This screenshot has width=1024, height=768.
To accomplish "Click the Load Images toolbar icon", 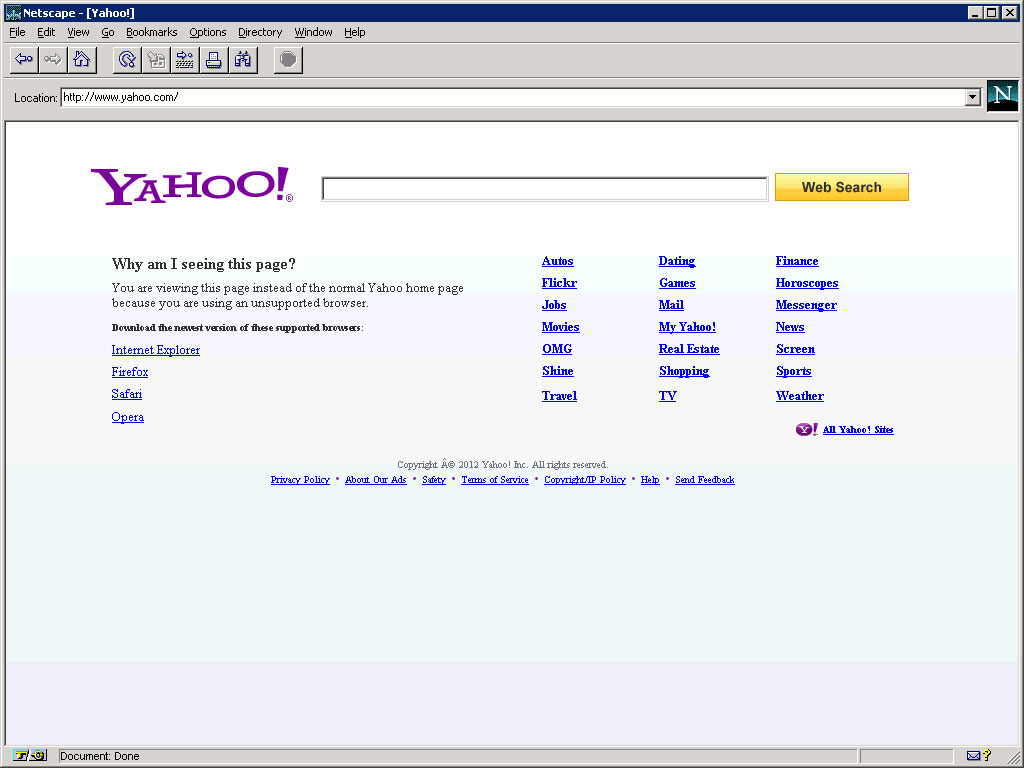I will 156,60.
